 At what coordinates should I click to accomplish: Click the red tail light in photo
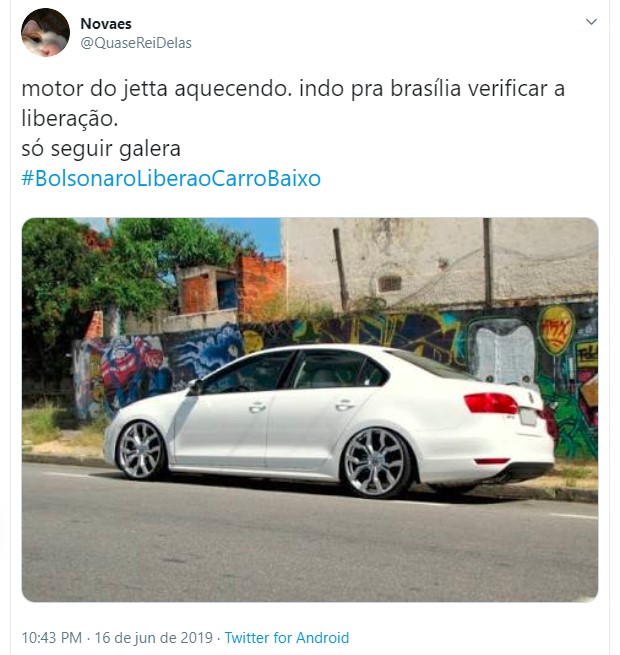[490, 403]
